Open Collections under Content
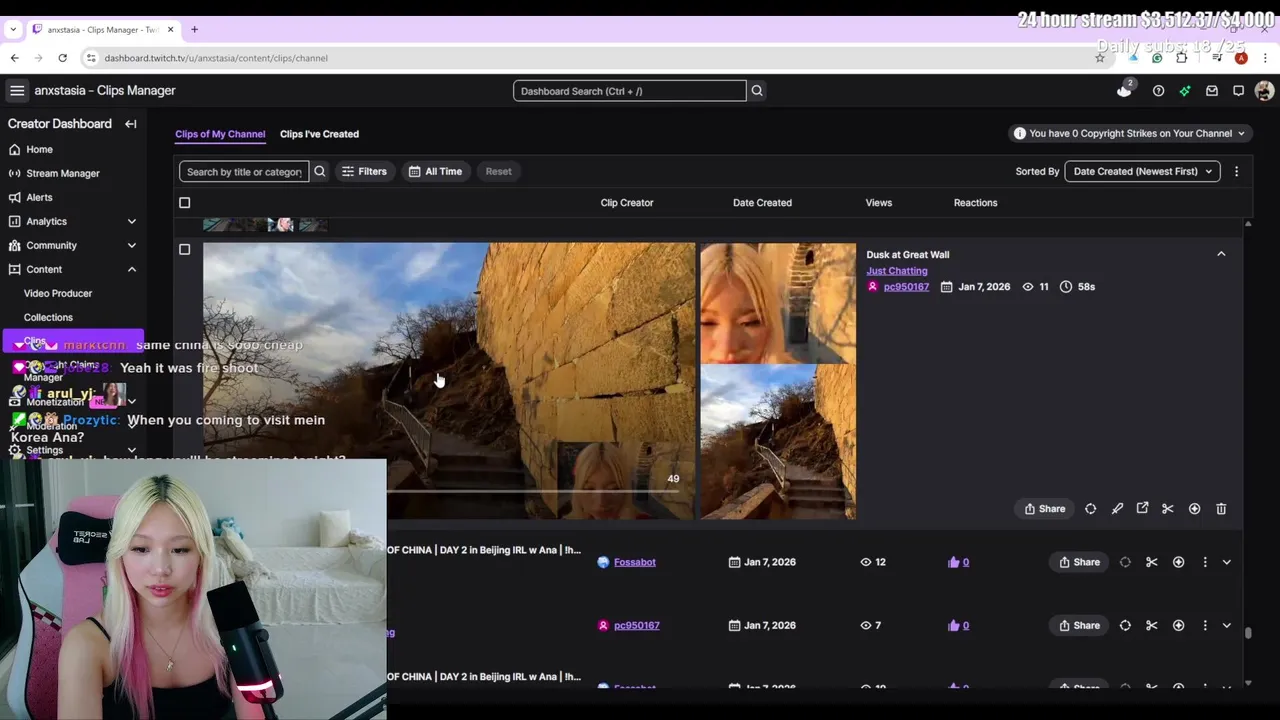1280x720 pixels. tap(48, 317)
